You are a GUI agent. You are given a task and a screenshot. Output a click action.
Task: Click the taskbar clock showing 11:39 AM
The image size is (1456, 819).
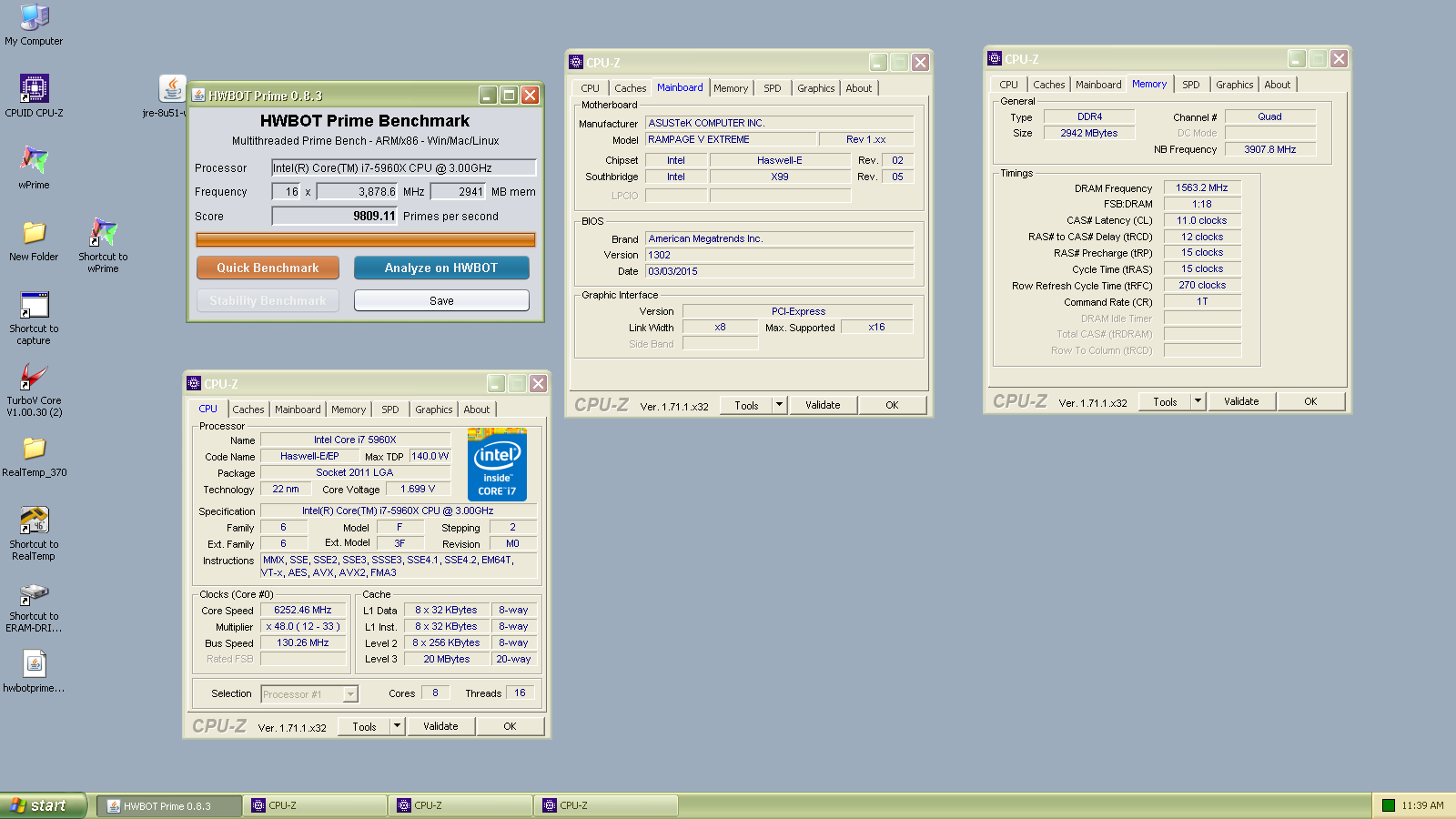1422,805
